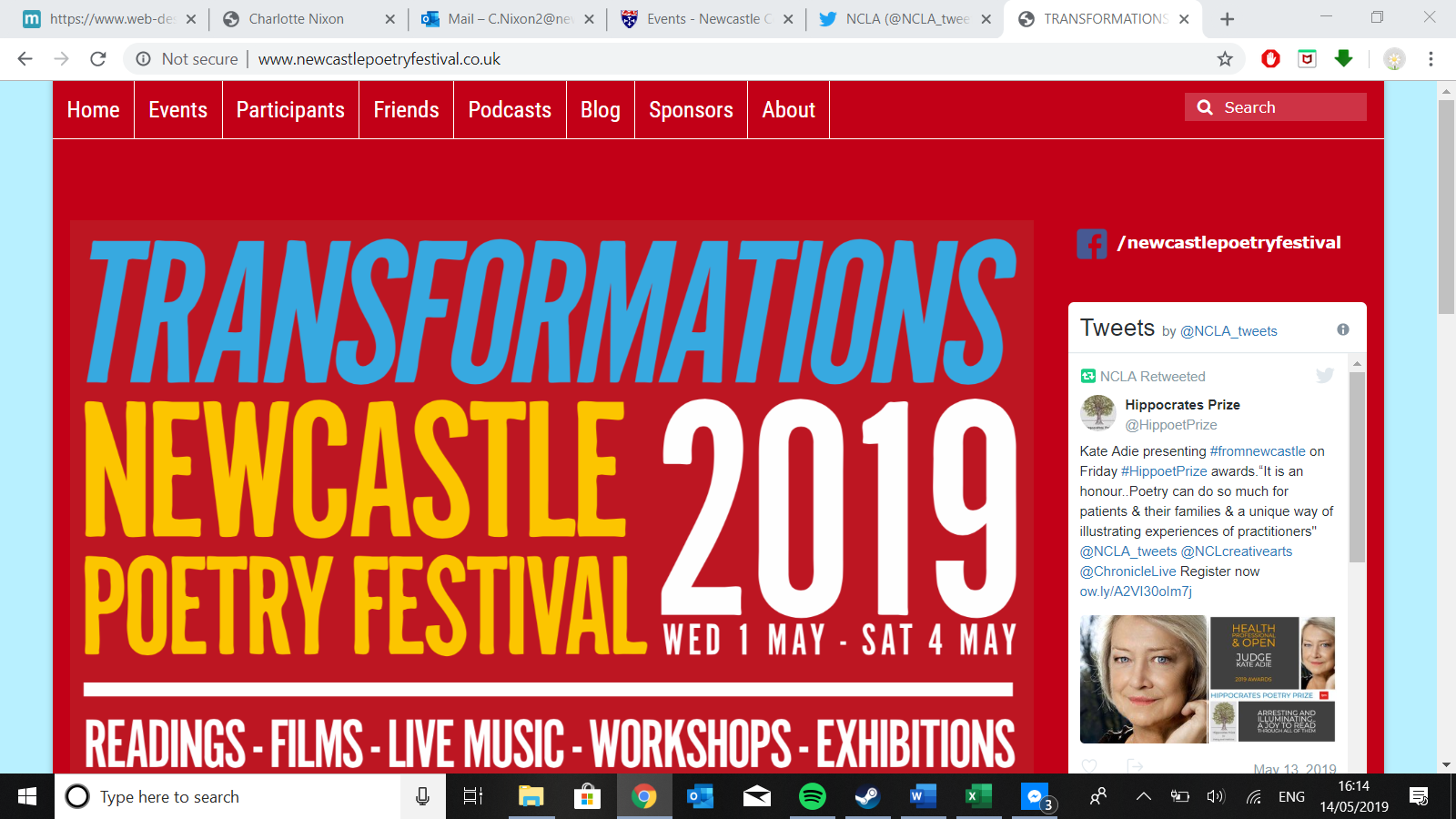Go to the Sponsors page
This screenshot has height=819, width=1456.
pyautogui.click(x=691, y=110)
